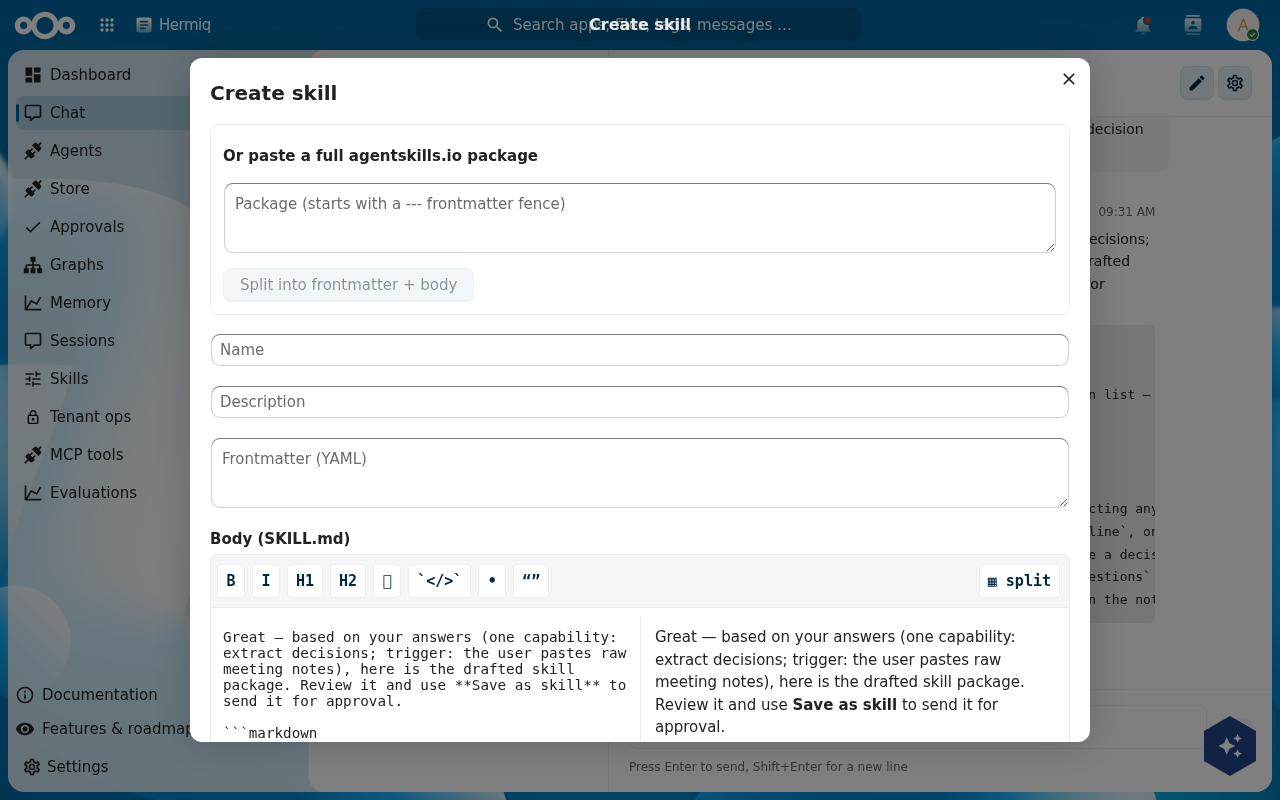Click the Features & roadmap eye icon

click(x=25, y=729)
